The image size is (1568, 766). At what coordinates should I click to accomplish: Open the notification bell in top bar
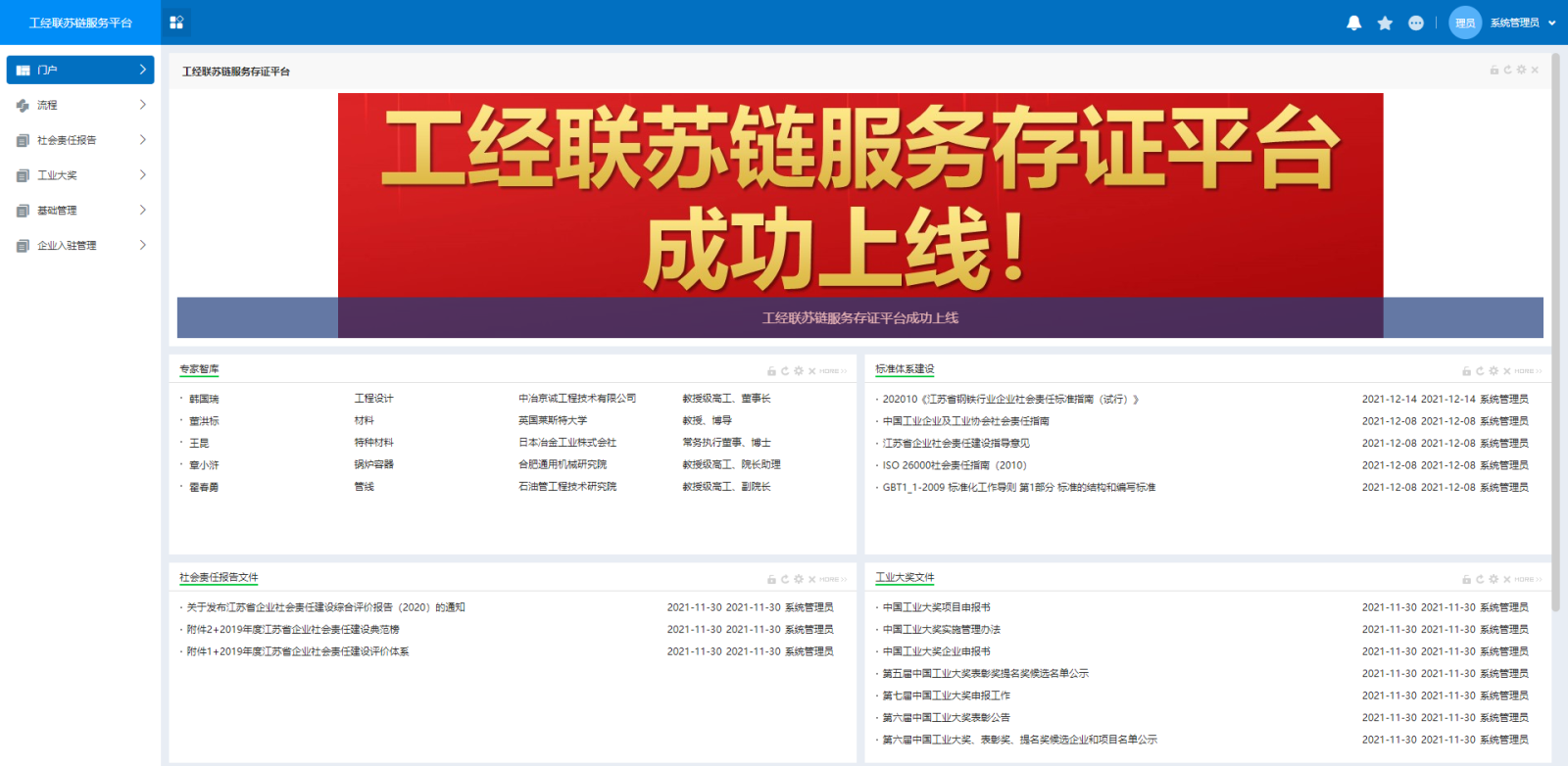pyautogui.click(x=1353, y=23)
